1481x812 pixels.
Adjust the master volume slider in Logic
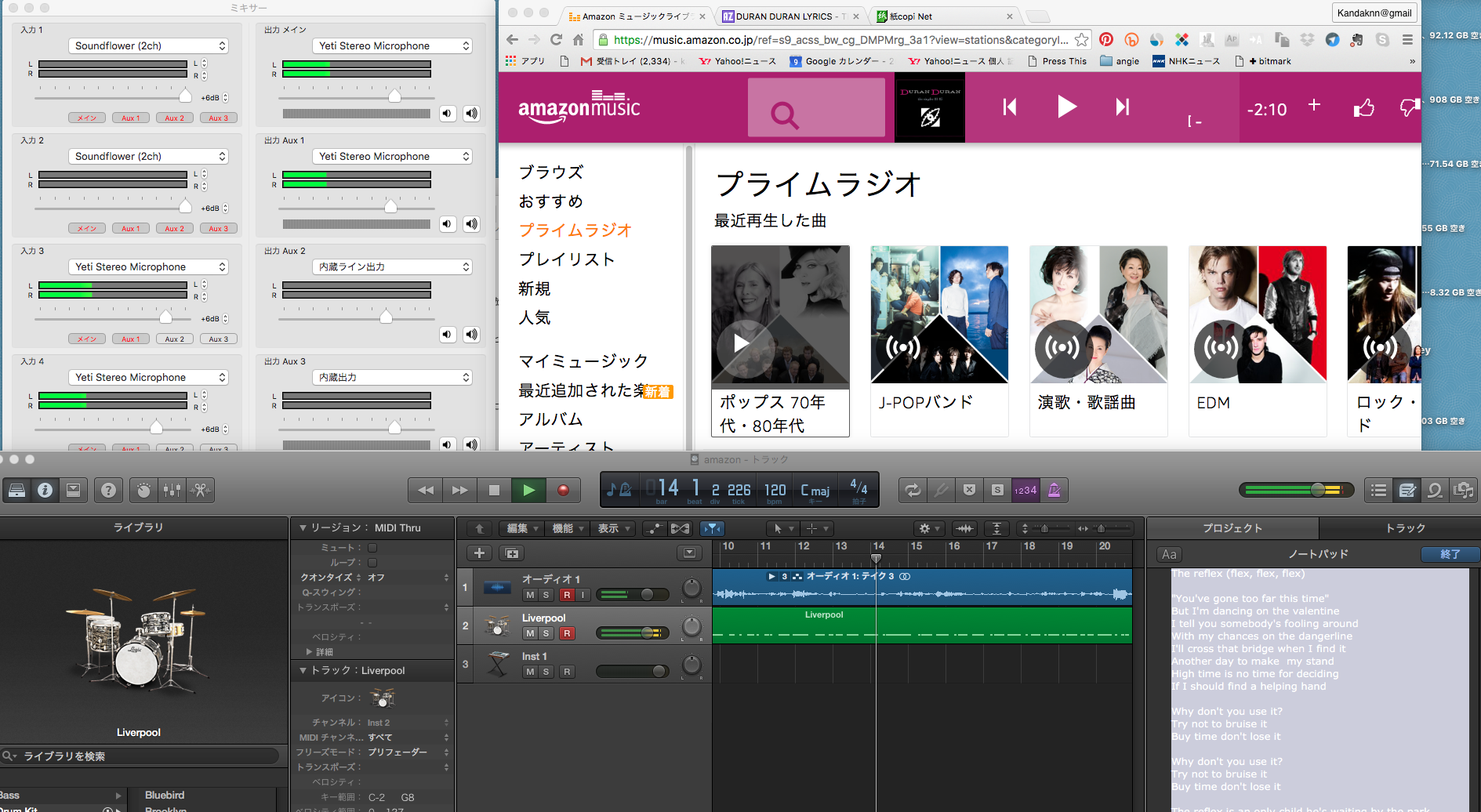tap(1318, 490)
